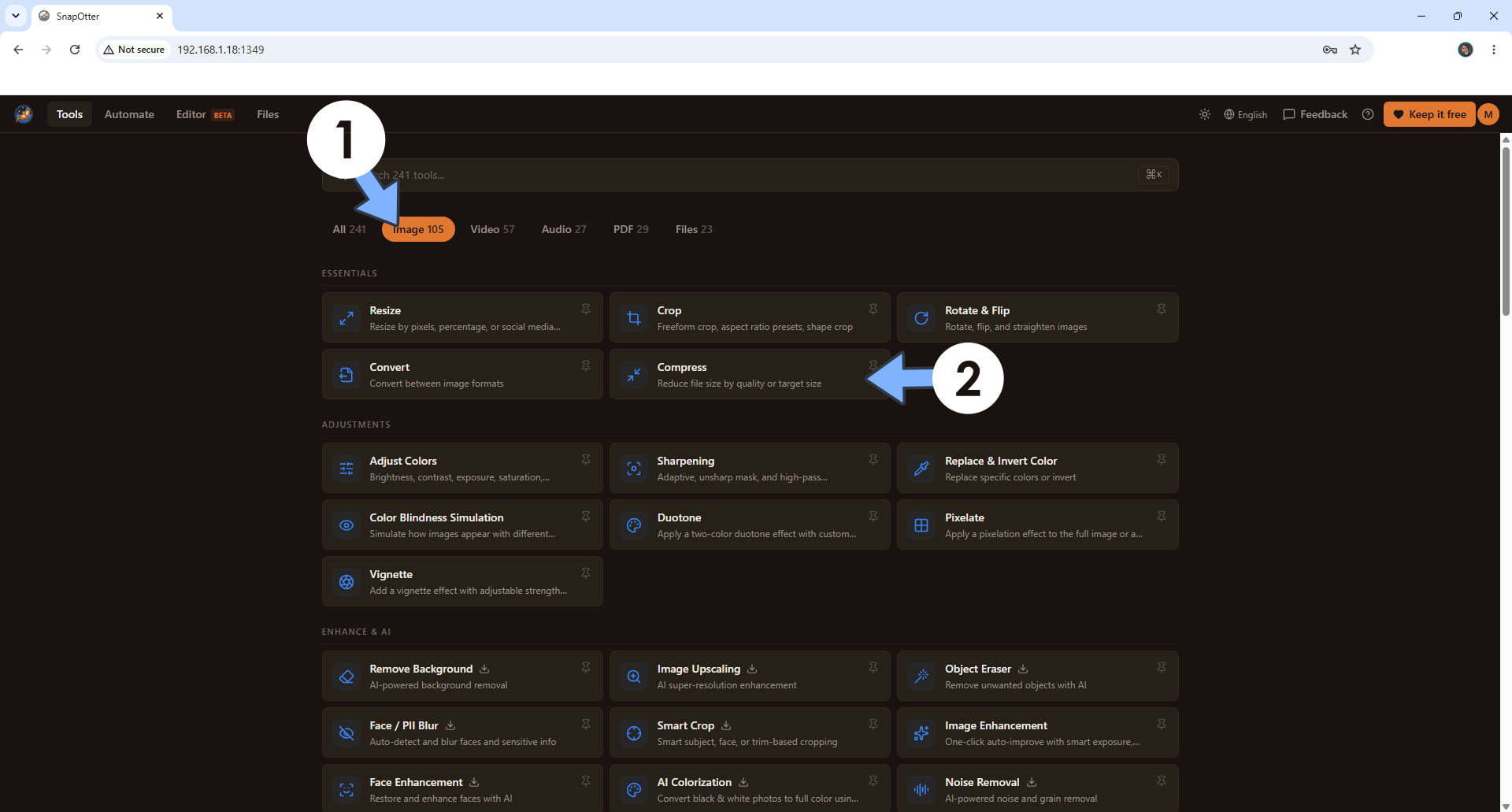Open the Chrome three-dot menu

[x=1493, y=50]
